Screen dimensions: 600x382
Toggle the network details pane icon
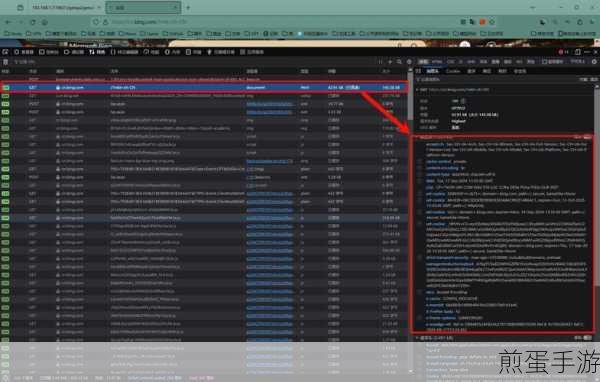tap(418, 71)
